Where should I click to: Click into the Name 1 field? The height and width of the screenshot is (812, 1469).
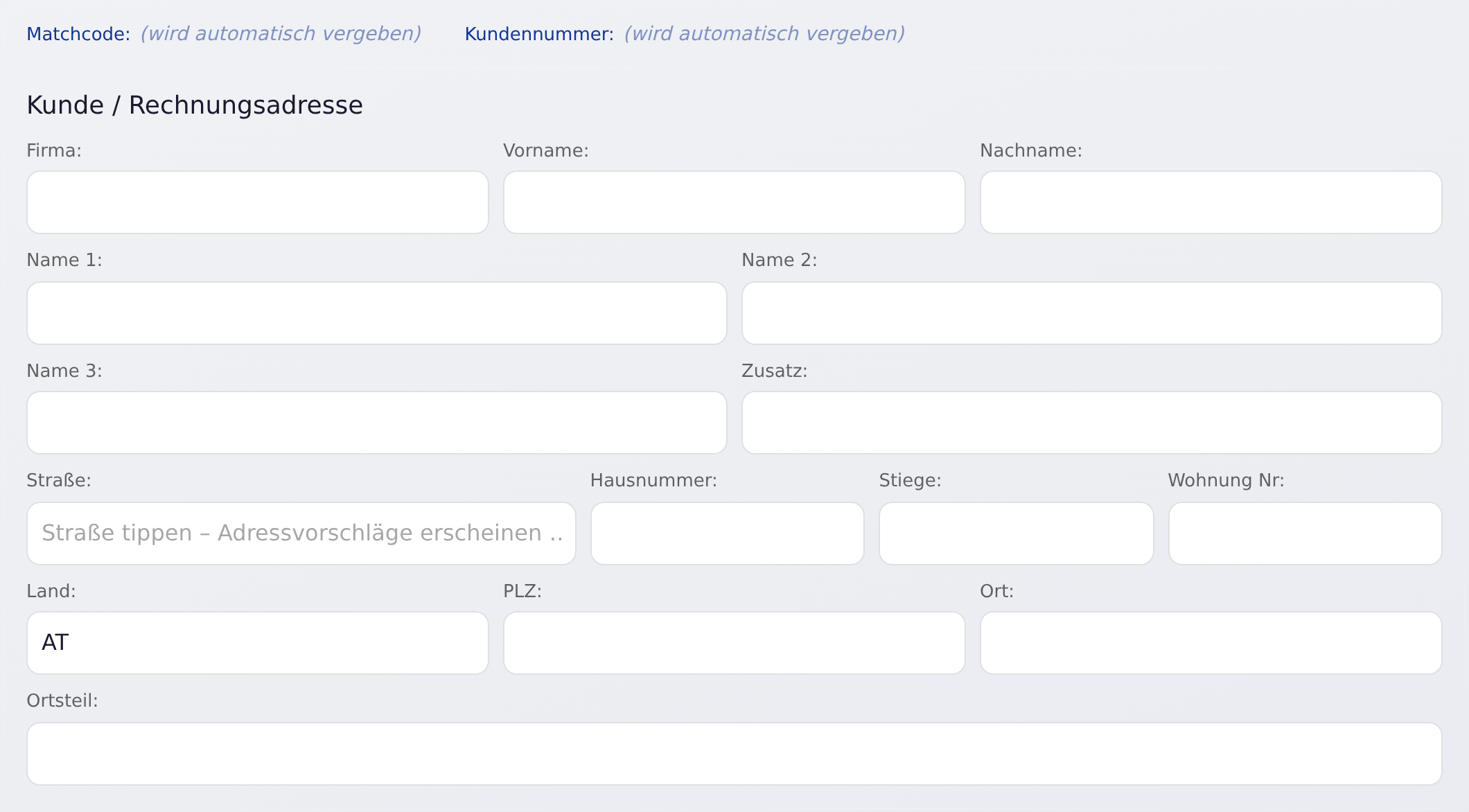coord(377,313)
